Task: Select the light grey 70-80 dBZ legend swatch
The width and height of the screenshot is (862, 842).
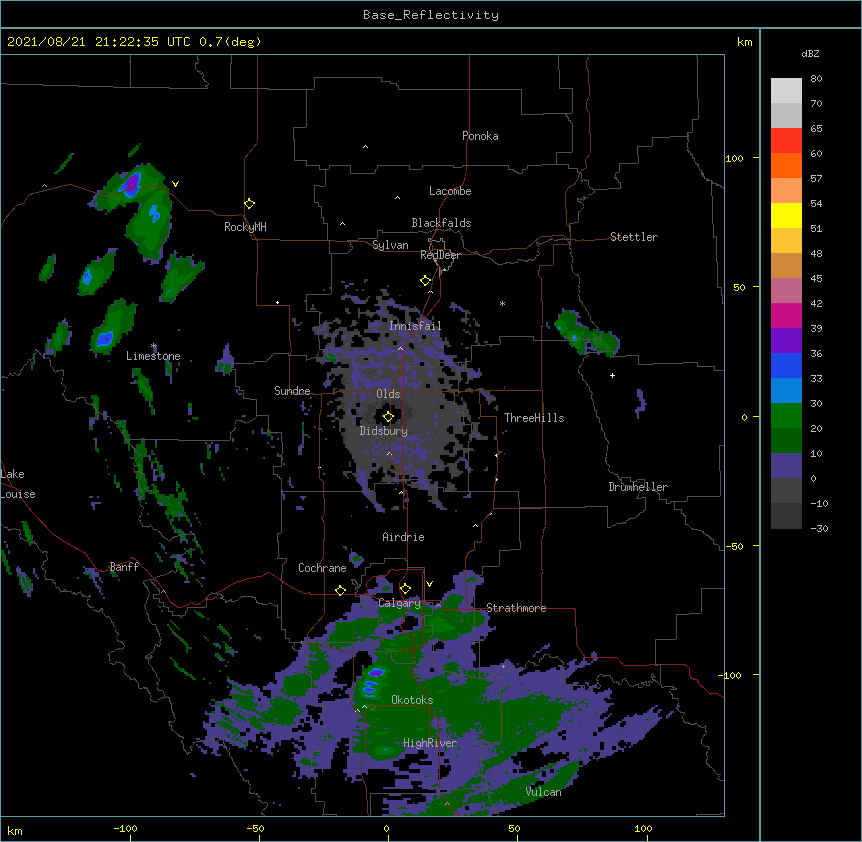Action: pyautogui.click(x=786, y=91)
